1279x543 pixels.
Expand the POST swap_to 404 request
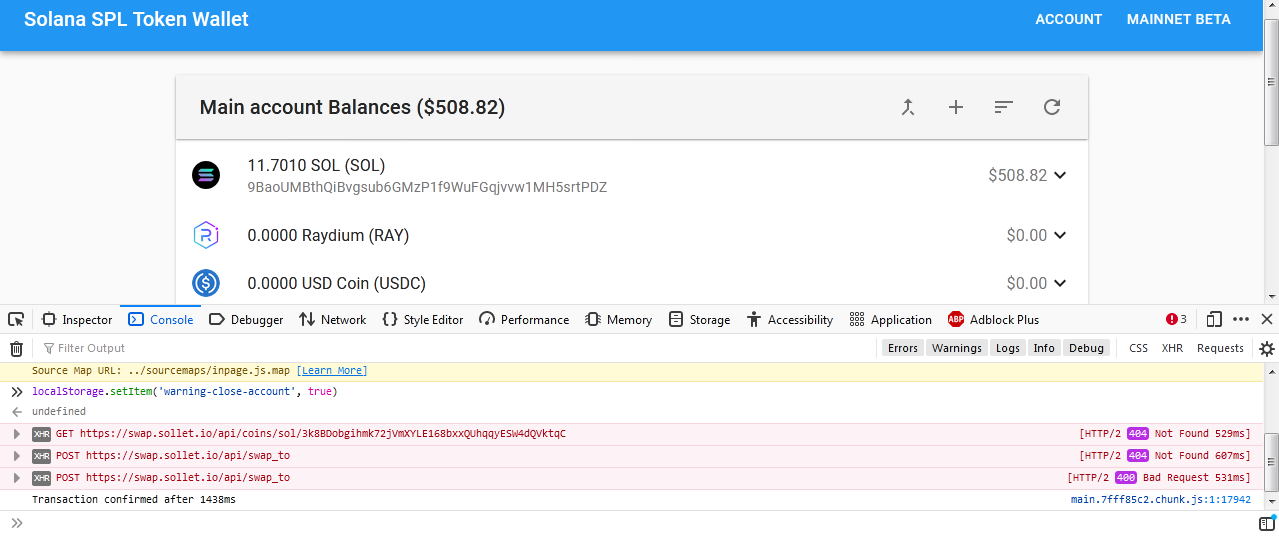16,456
